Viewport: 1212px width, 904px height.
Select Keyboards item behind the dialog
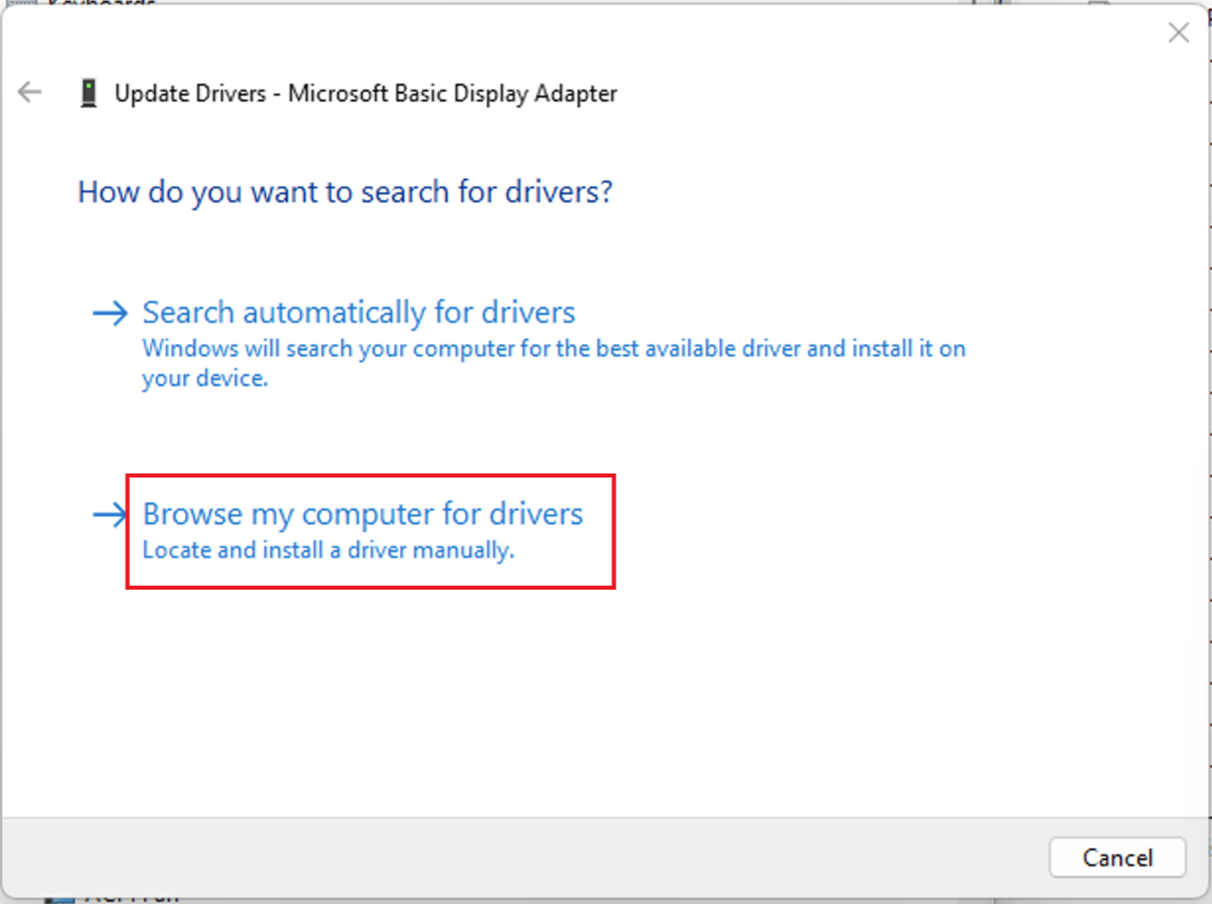100,3
